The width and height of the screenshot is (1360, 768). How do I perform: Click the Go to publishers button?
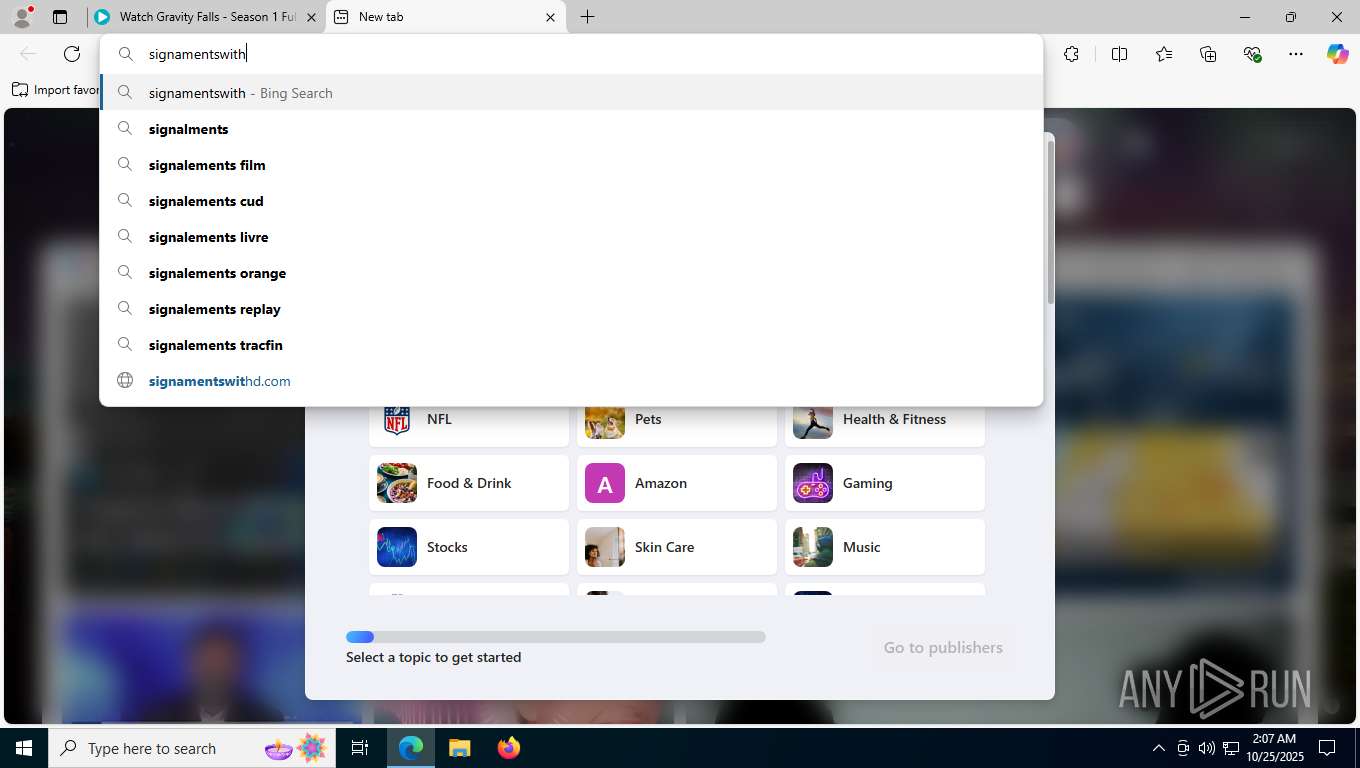pyautogui.click(x=943, y=648)
